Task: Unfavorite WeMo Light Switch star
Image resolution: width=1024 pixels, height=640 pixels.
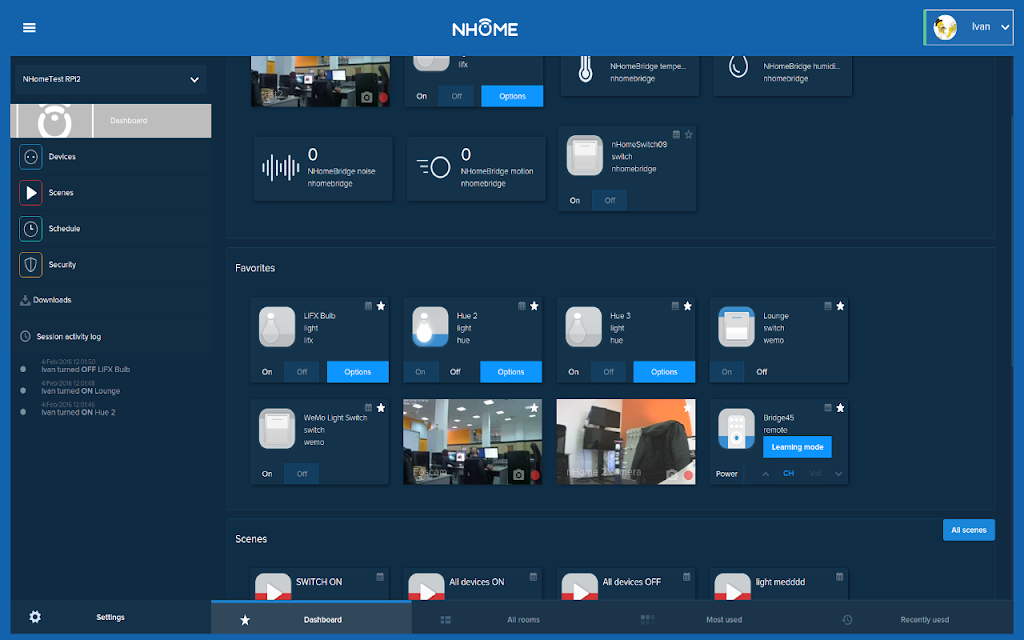Action: tap(381, 408)
